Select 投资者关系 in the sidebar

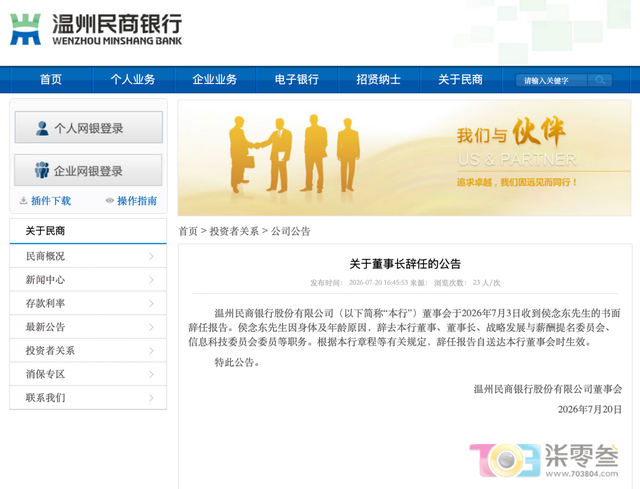tap(88, 351)
